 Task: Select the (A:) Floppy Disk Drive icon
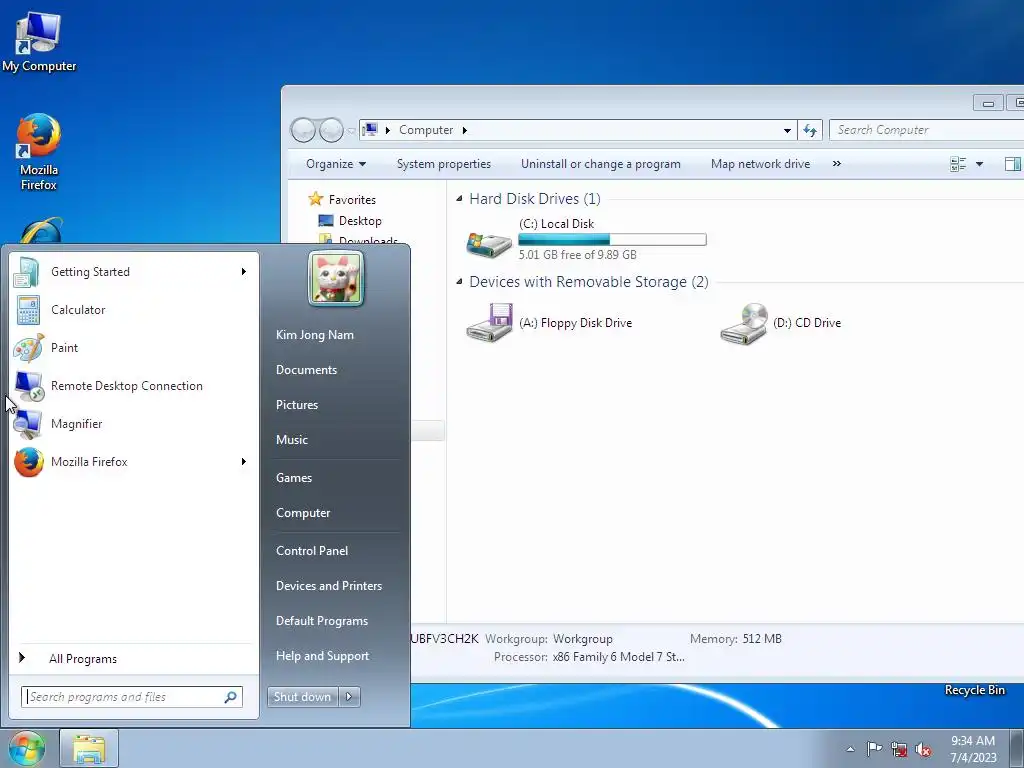click(x=490, y=322)
